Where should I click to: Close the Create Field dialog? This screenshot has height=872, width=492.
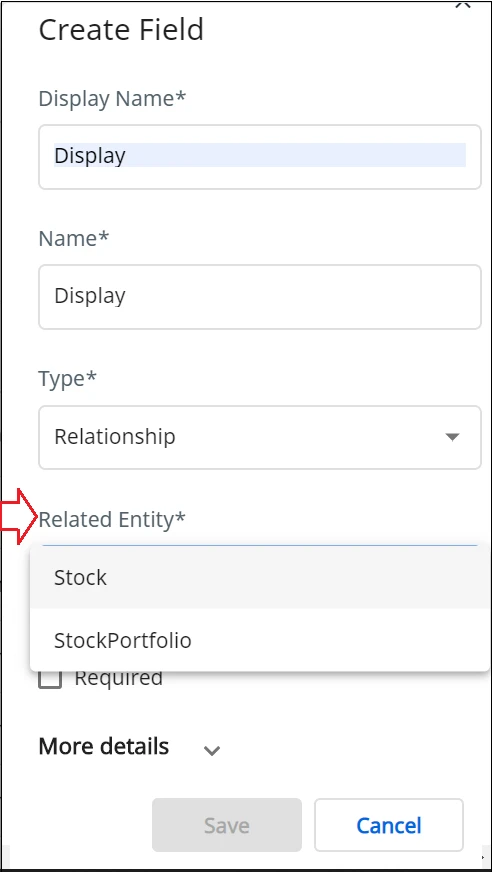click(463, 5)
